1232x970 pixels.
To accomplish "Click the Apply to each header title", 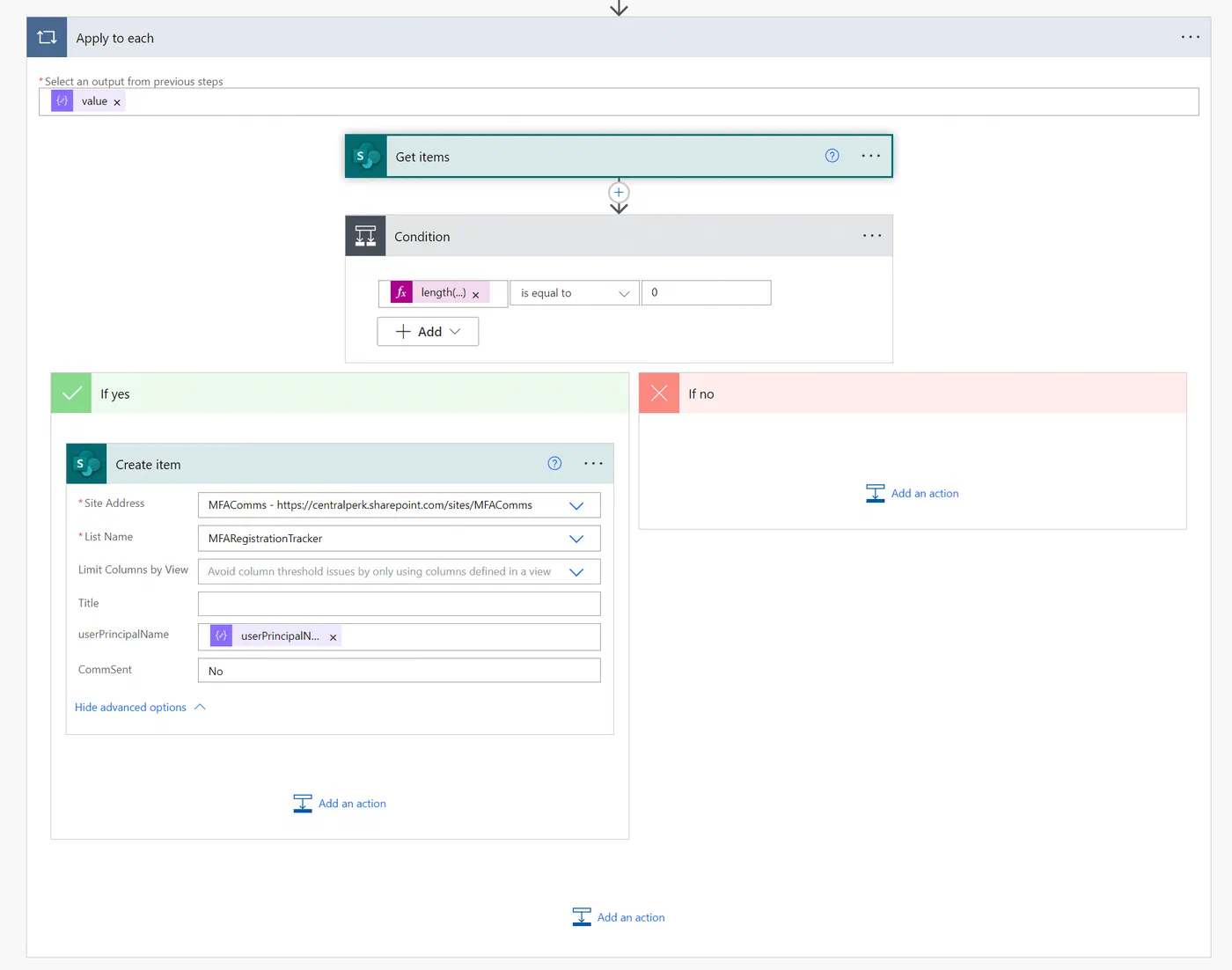I will (x=114, y=38).
